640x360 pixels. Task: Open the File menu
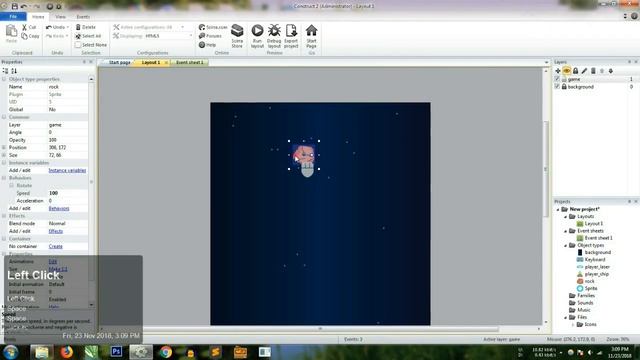point(13,17)
